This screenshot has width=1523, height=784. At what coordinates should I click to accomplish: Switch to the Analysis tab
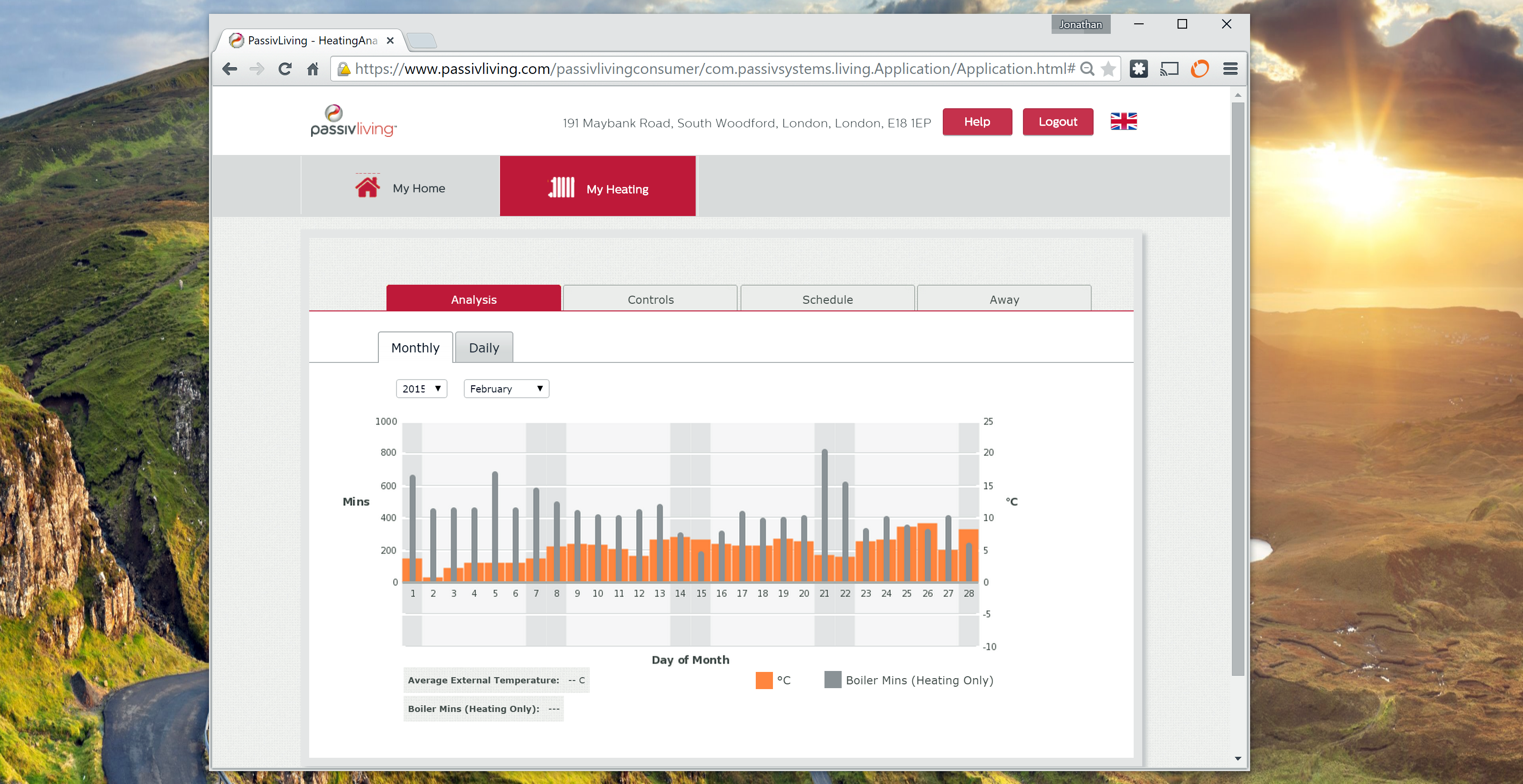[474, 299]
